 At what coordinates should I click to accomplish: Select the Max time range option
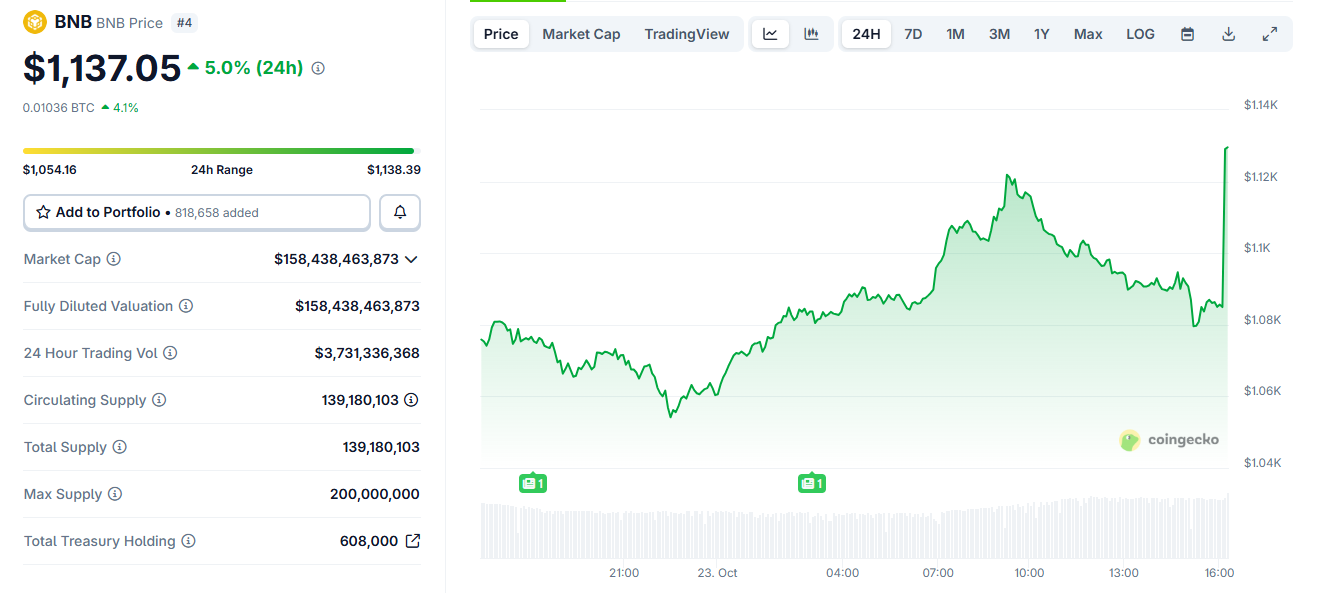(x=1087, y=33)
